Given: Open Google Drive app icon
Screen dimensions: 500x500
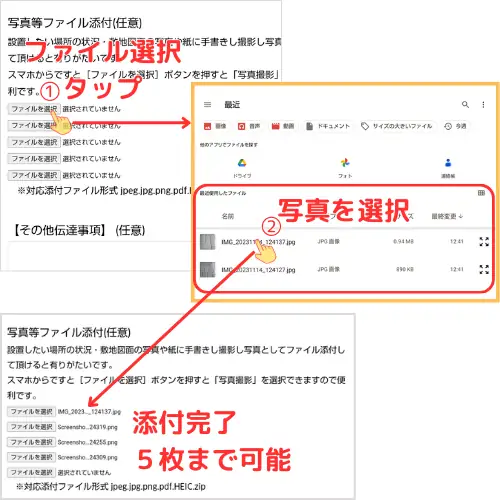Looking at the screenshot, I should [x=242, y=163].
